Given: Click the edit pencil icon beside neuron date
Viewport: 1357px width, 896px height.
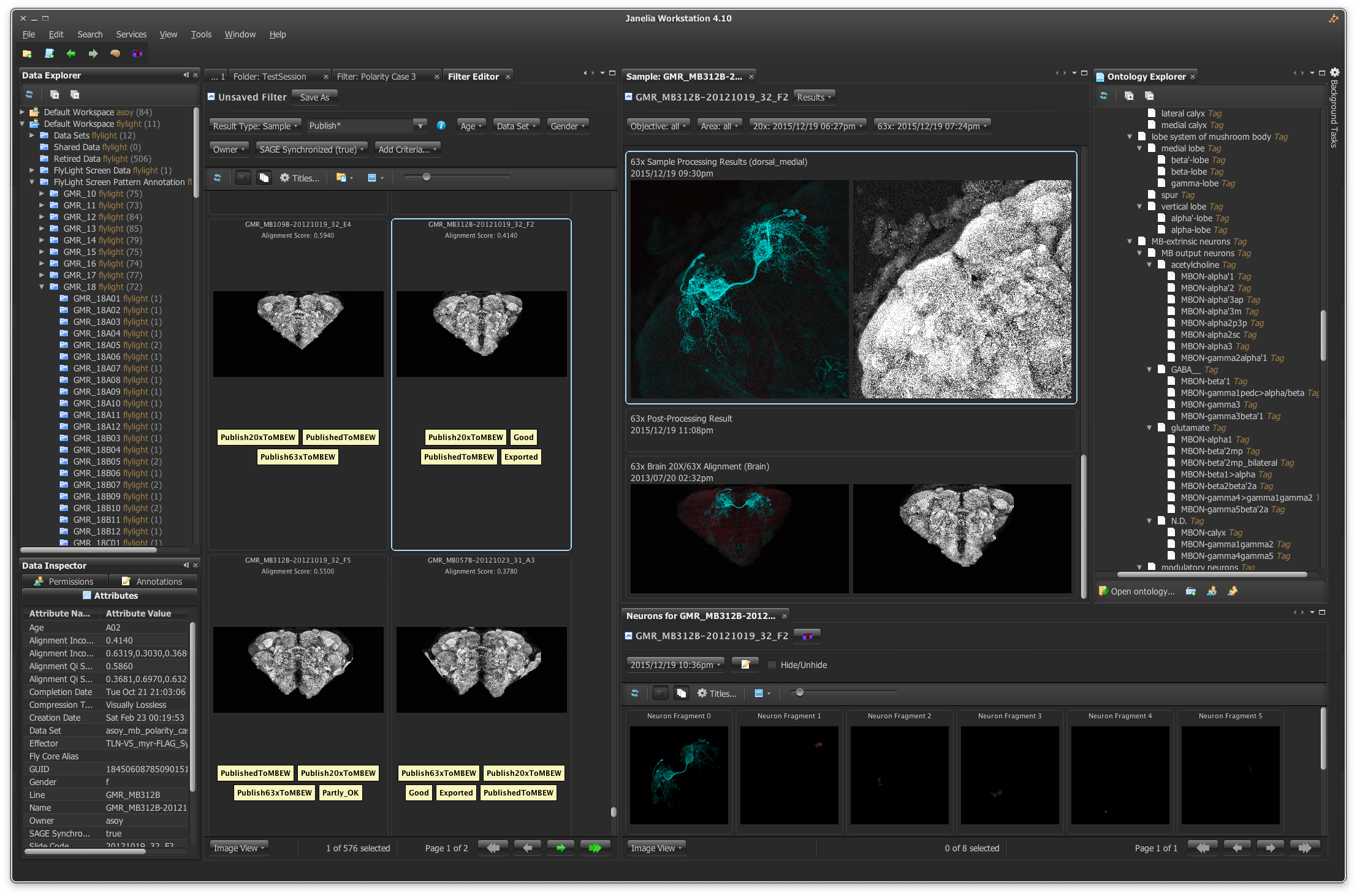Looking at the screenshot, I should 745,665.
